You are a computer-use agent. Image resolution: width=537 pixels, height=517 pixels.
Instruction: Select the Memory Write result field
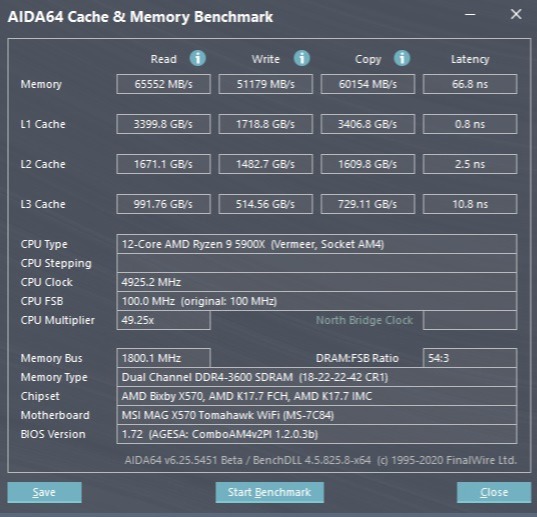pyautogui.click(x=265, y=84)
